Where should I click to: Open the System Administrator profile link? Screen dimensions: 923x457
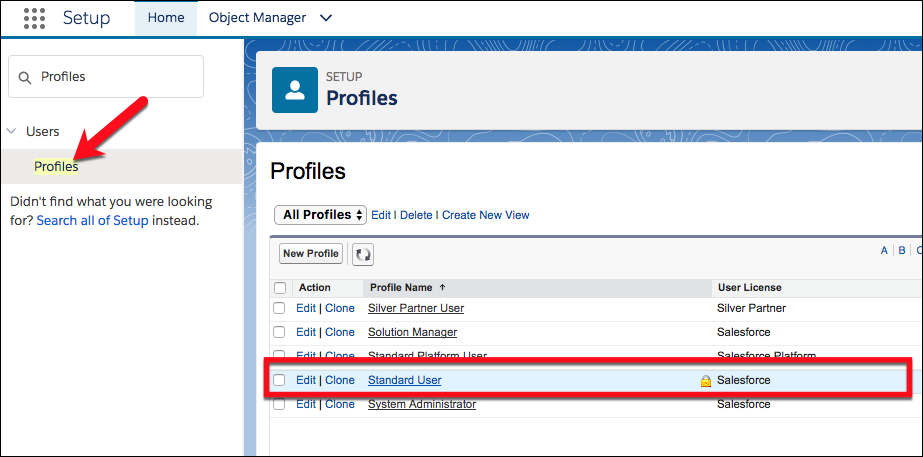tap(421, 405)
